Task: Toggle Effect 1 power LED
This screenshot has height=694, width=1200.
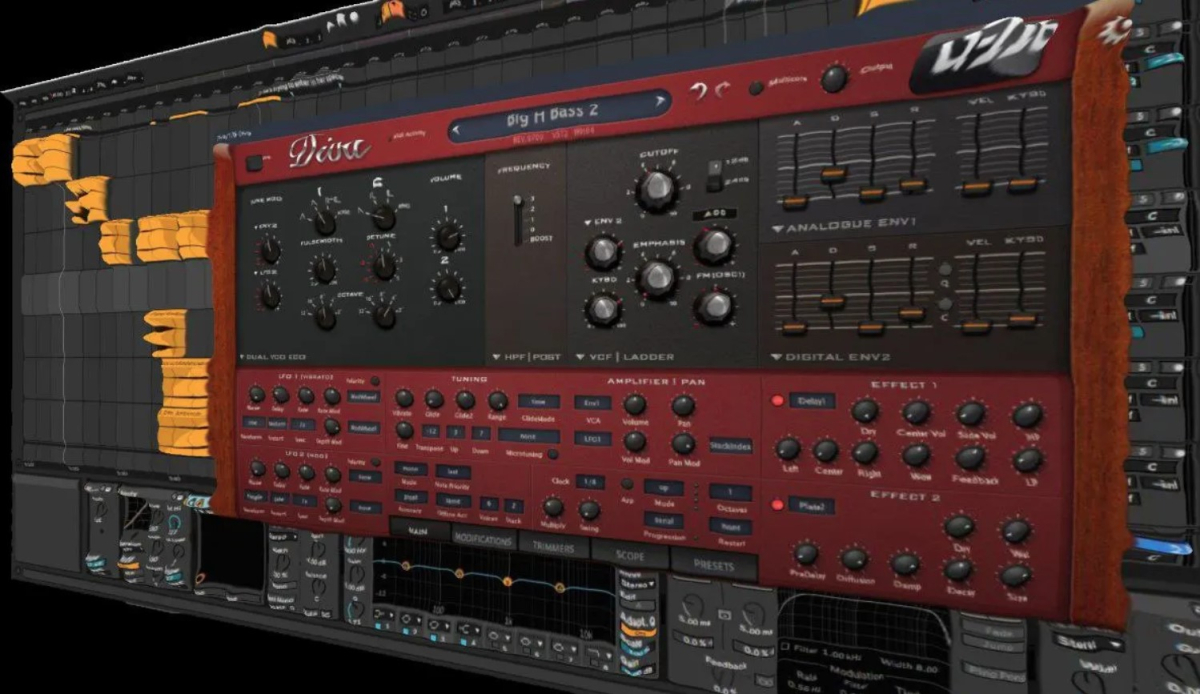Action: tap(776, 401)
